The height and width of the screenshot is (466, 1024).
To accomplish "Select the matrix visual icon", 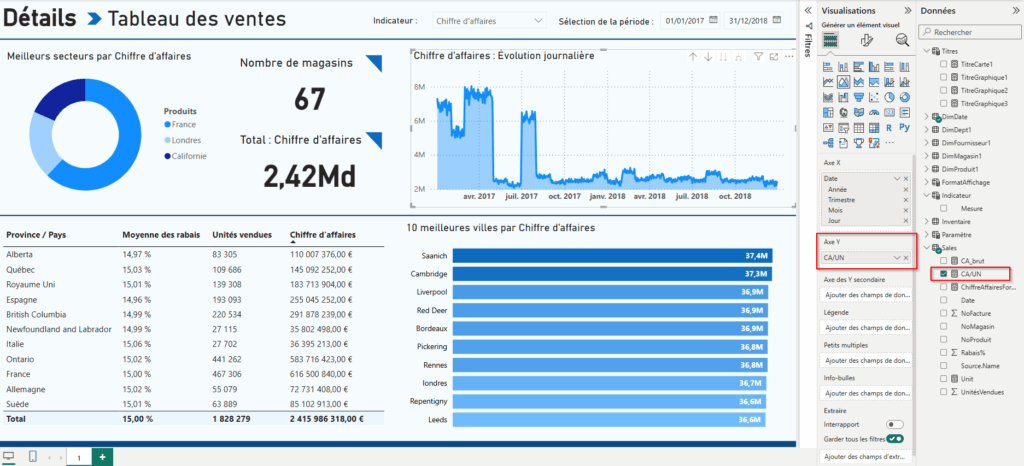I will tap(874, 127).
